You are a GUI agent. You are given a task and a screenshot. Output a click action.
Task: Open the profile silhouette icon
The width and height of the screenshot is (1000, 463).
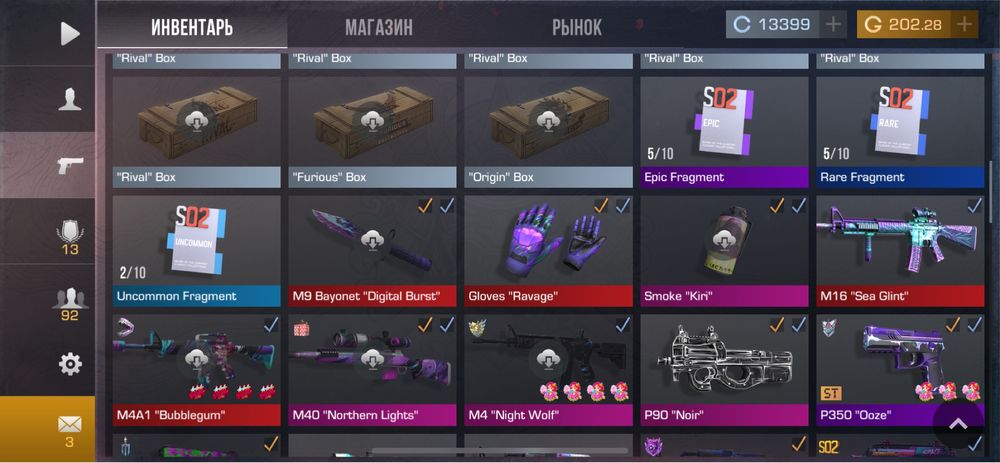click(x=70, y=99)
